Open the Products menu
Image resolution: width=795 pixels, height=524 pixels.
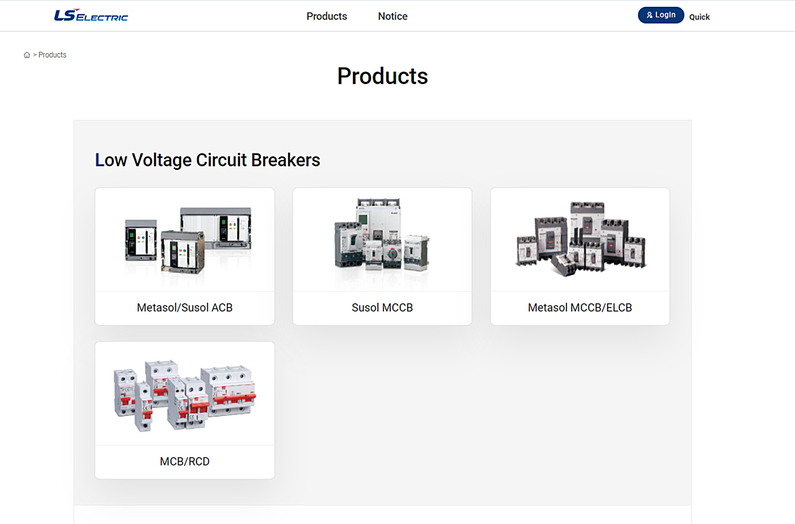[327, 16]
